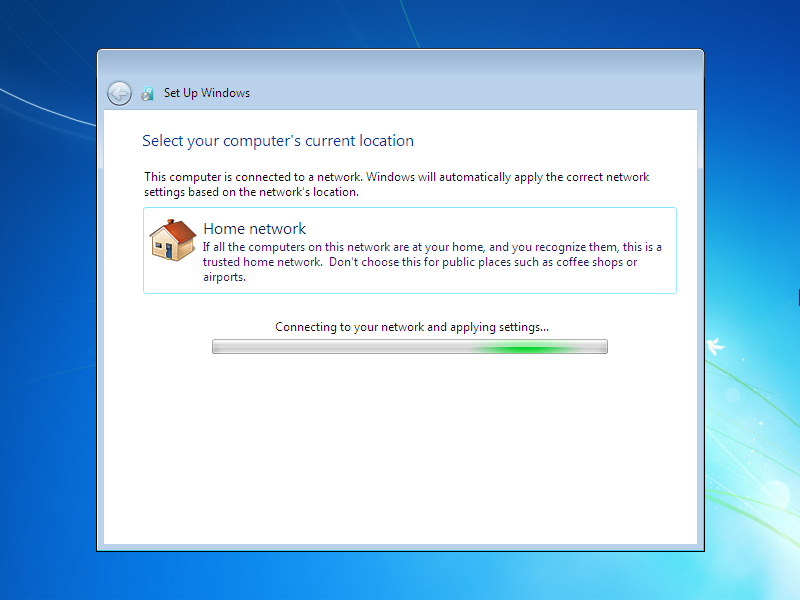Click the back arrow navigation icon

[118, 93]
